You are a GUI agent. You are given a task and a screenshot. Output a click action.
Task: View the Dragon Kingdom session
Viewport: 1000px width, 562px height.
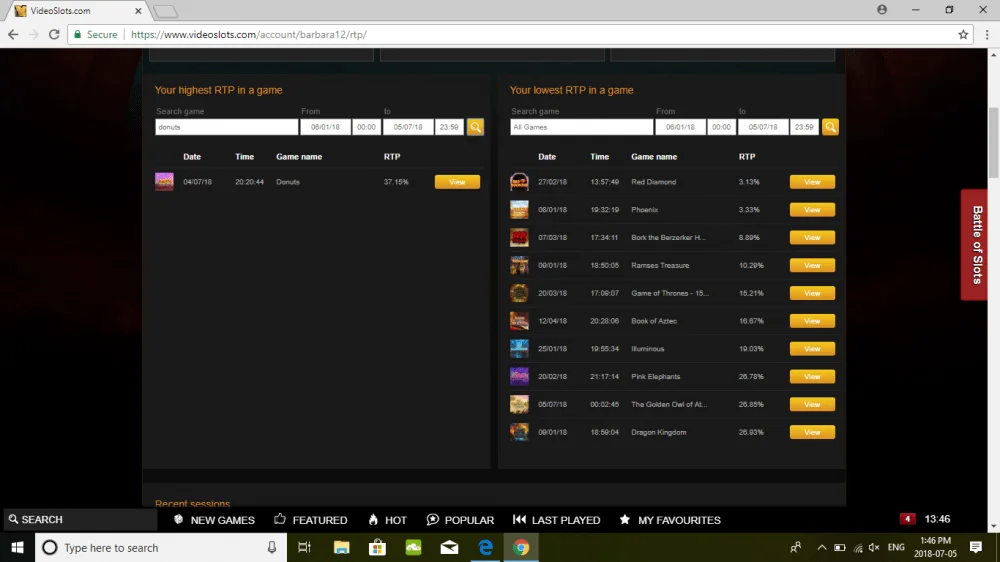[x=812, y=432]
